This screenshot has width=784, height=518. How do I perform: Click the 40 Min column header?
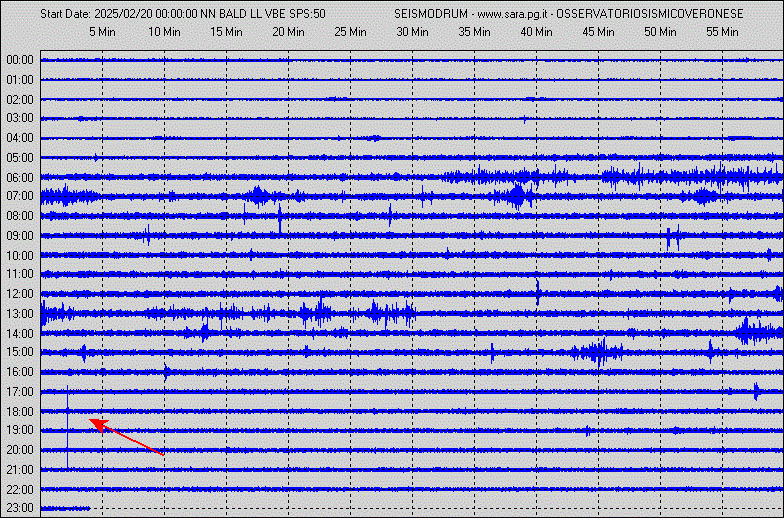pos(536,32)
